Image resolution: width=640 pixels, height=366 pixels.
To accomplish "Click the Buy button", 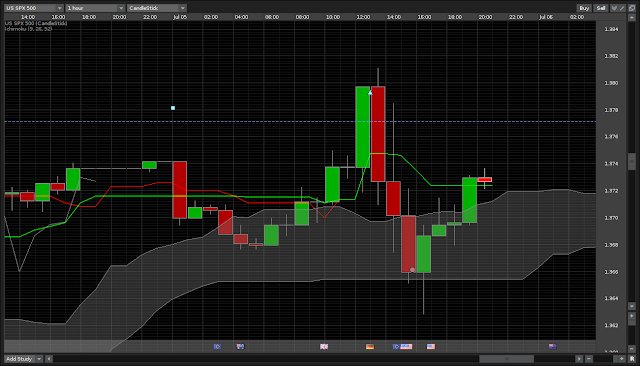I will tap(584, 8).
